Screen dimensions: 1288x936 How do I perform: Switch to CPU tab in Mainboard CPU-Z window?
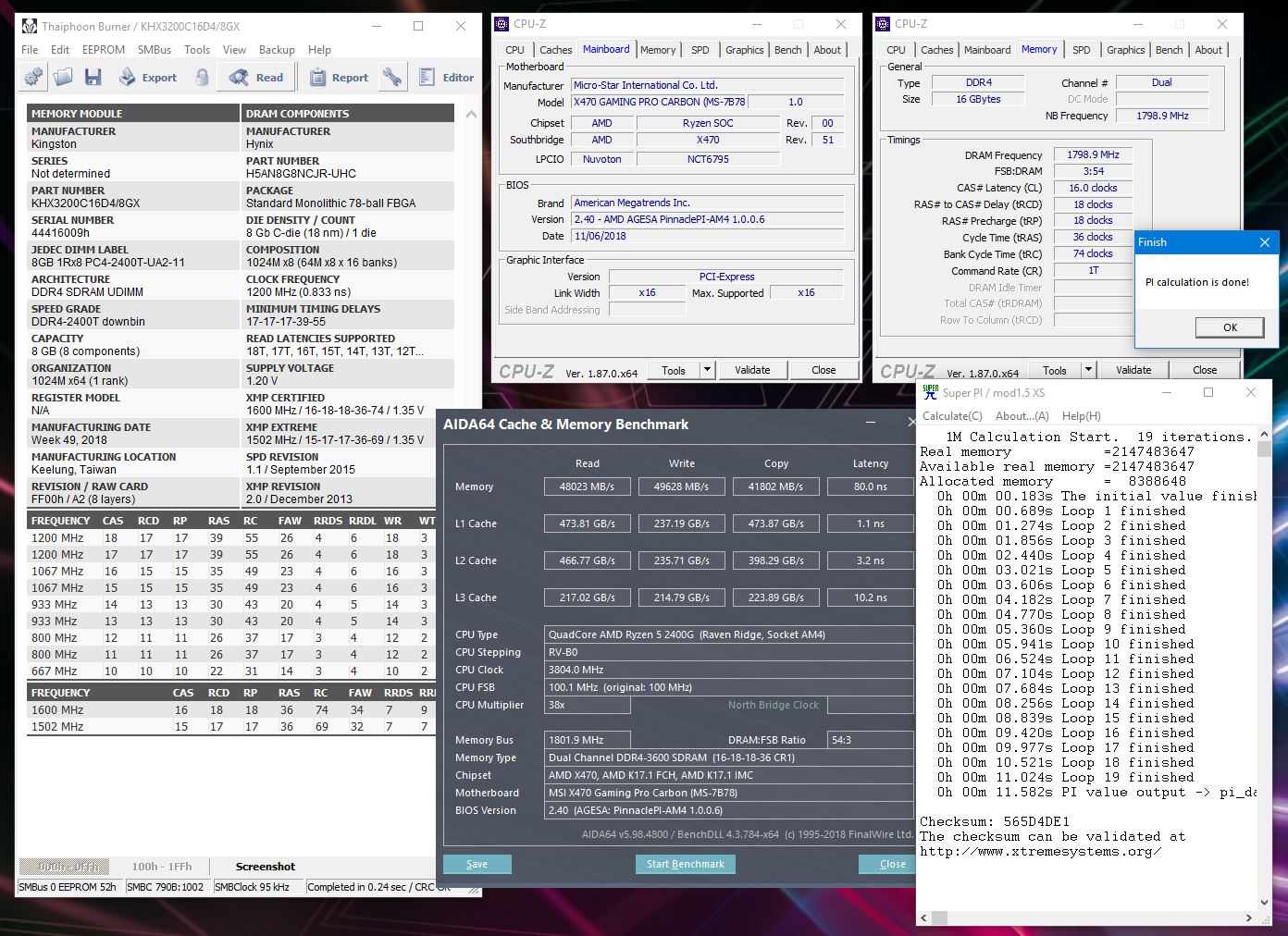pyautogui.click(x=514, y=50)
